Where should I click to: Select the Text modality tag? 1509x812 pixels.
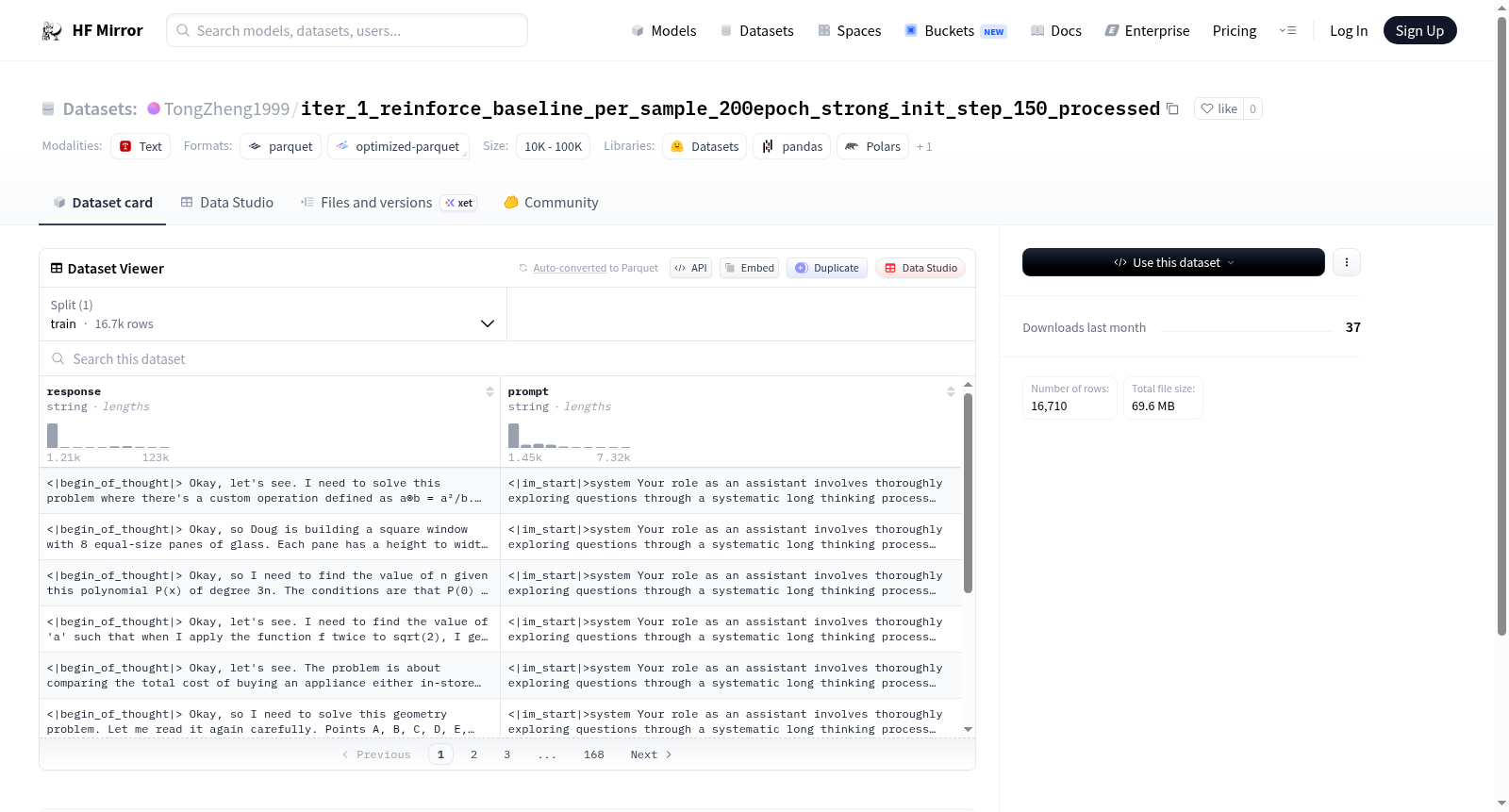click(x=141, y=146)
